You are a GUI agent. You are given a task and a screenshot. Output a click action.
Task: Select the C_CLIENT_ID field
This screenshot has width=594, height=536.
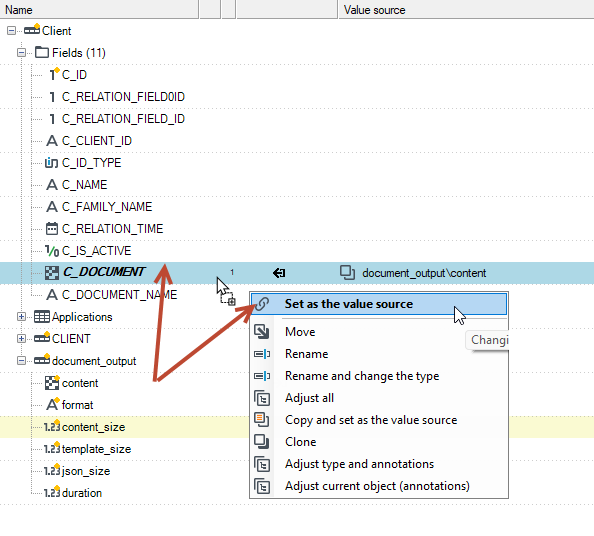pos(97,141)
